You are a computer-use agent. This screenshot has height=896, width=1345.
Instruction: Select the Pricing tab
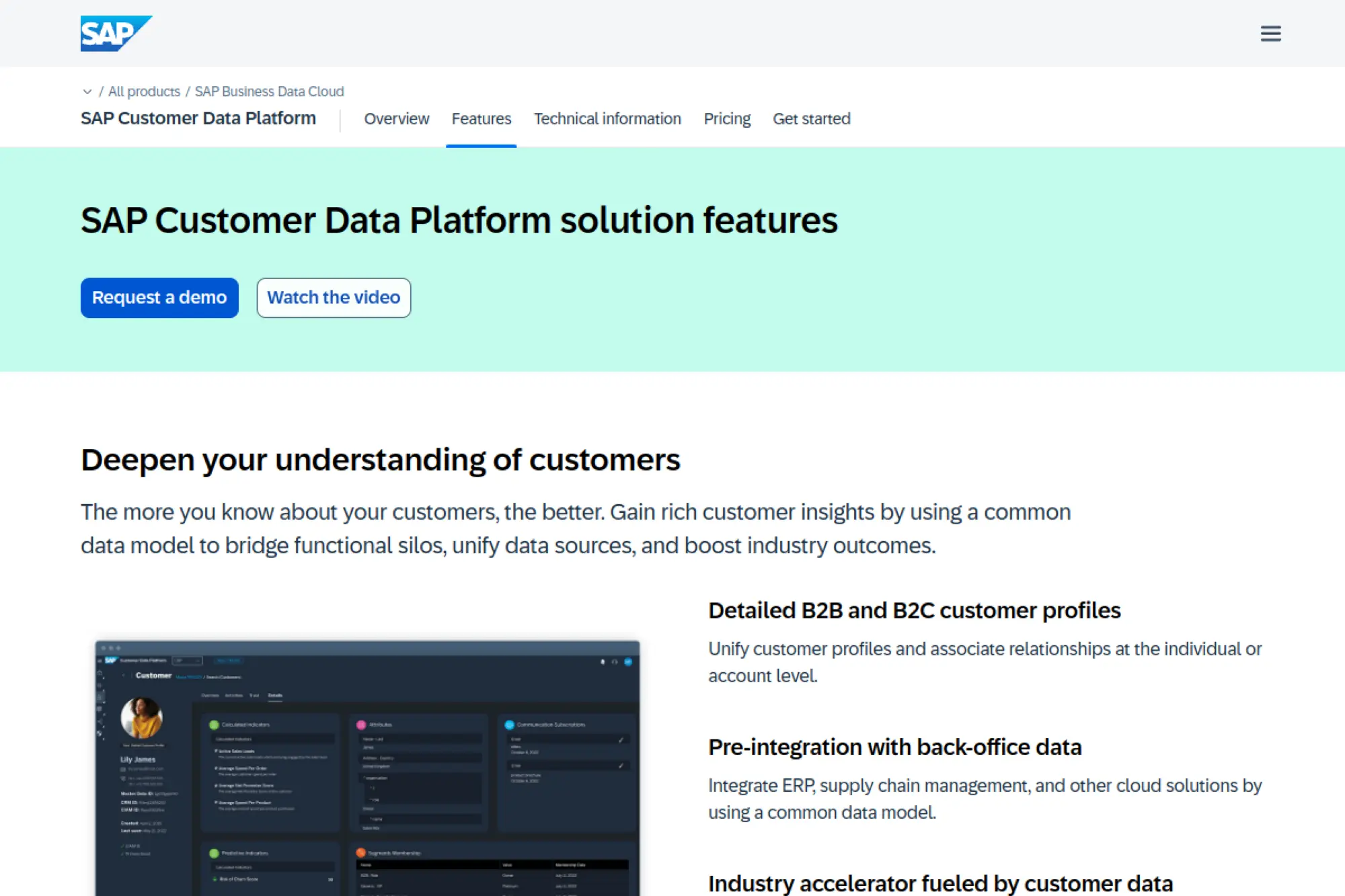click(x=727, y=118)
